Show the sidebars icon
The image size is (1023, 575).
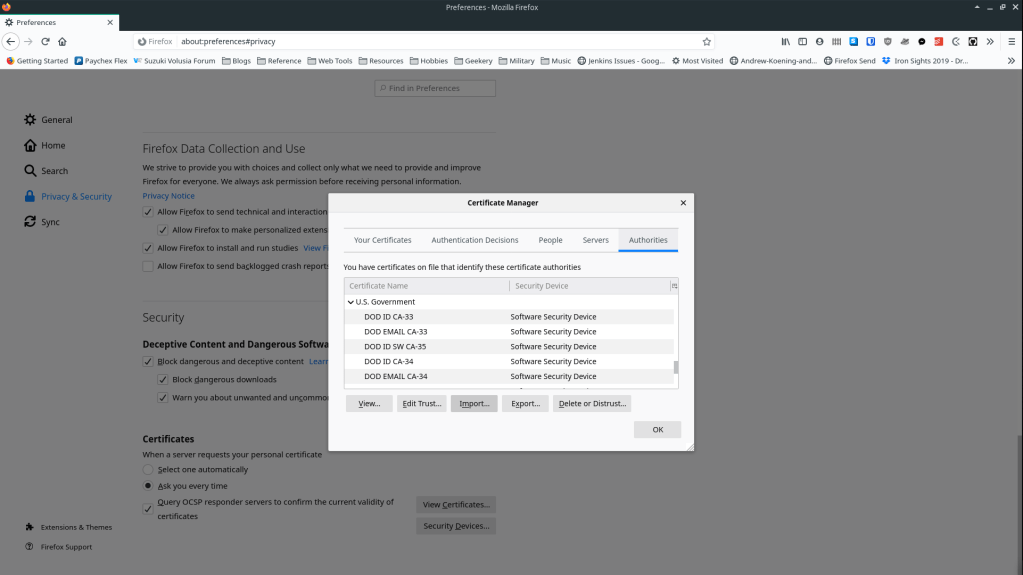[802, 41]
